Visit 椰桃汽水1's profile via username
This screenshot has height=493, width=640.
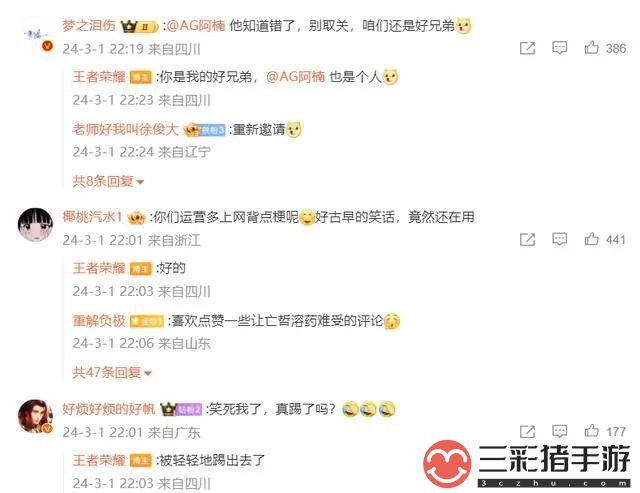[x=92, y=217]
